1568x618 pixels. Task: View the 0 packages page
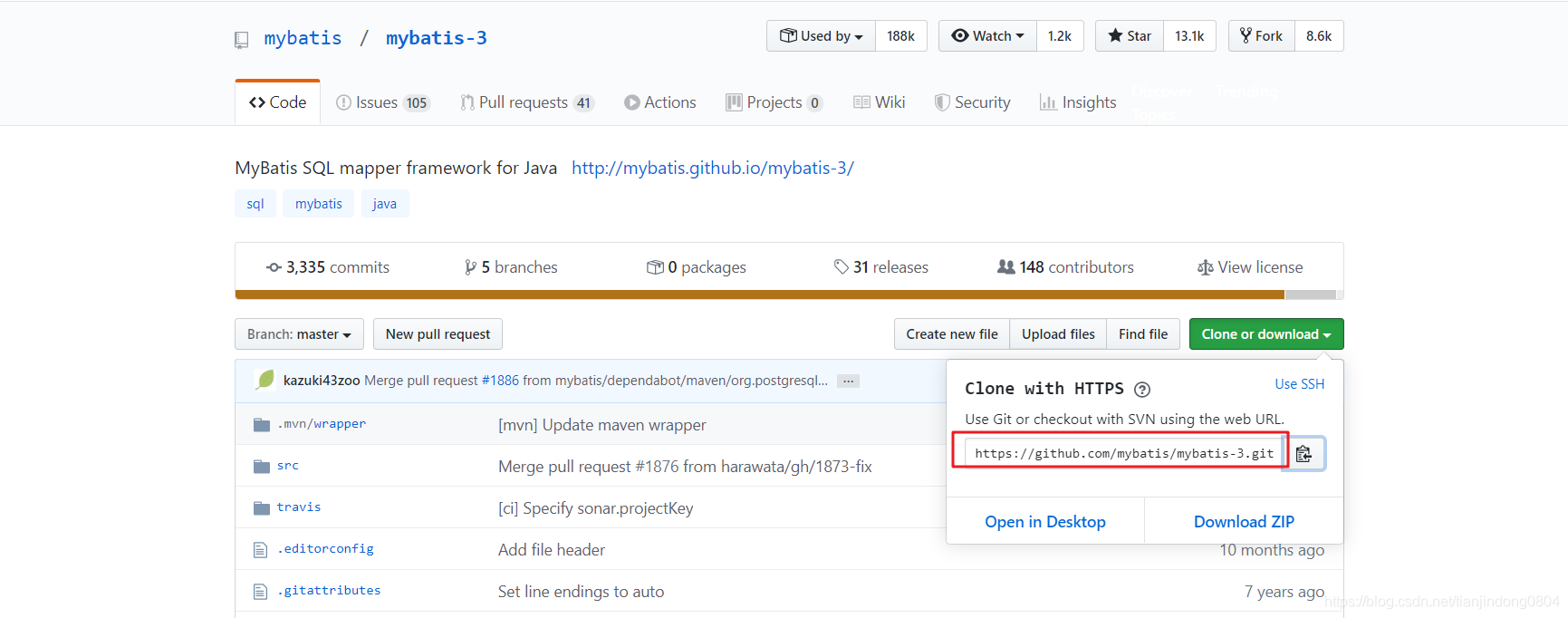click(x=697, y=267)
